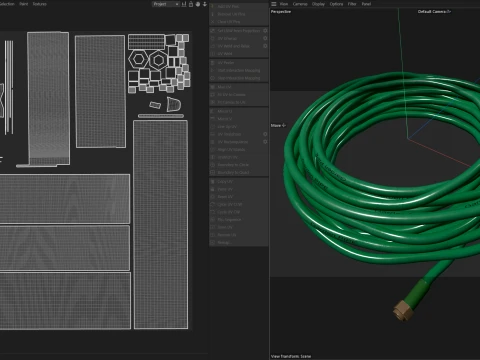Activate the UV Peeler tool
Viewport: 480px width, 360px height.
click(x=239, y=63)
